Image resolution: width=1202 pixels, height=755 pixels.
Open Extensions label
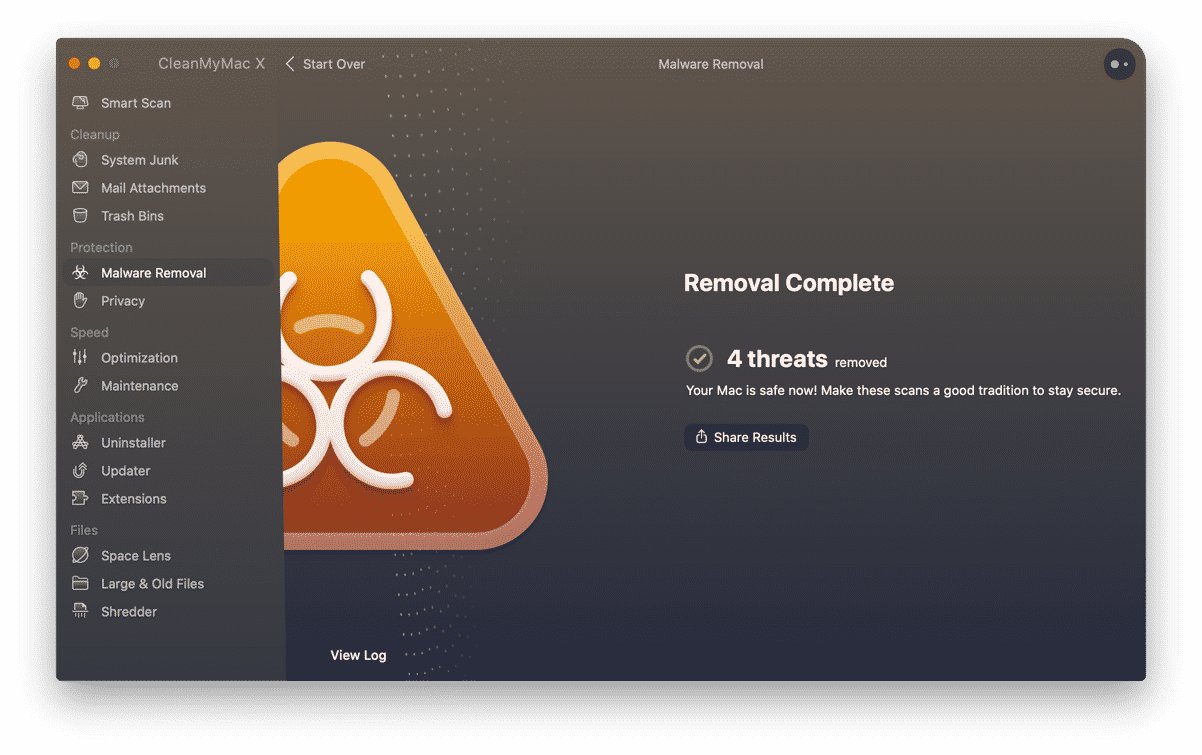pyautogui.click(x=134, y=499)
